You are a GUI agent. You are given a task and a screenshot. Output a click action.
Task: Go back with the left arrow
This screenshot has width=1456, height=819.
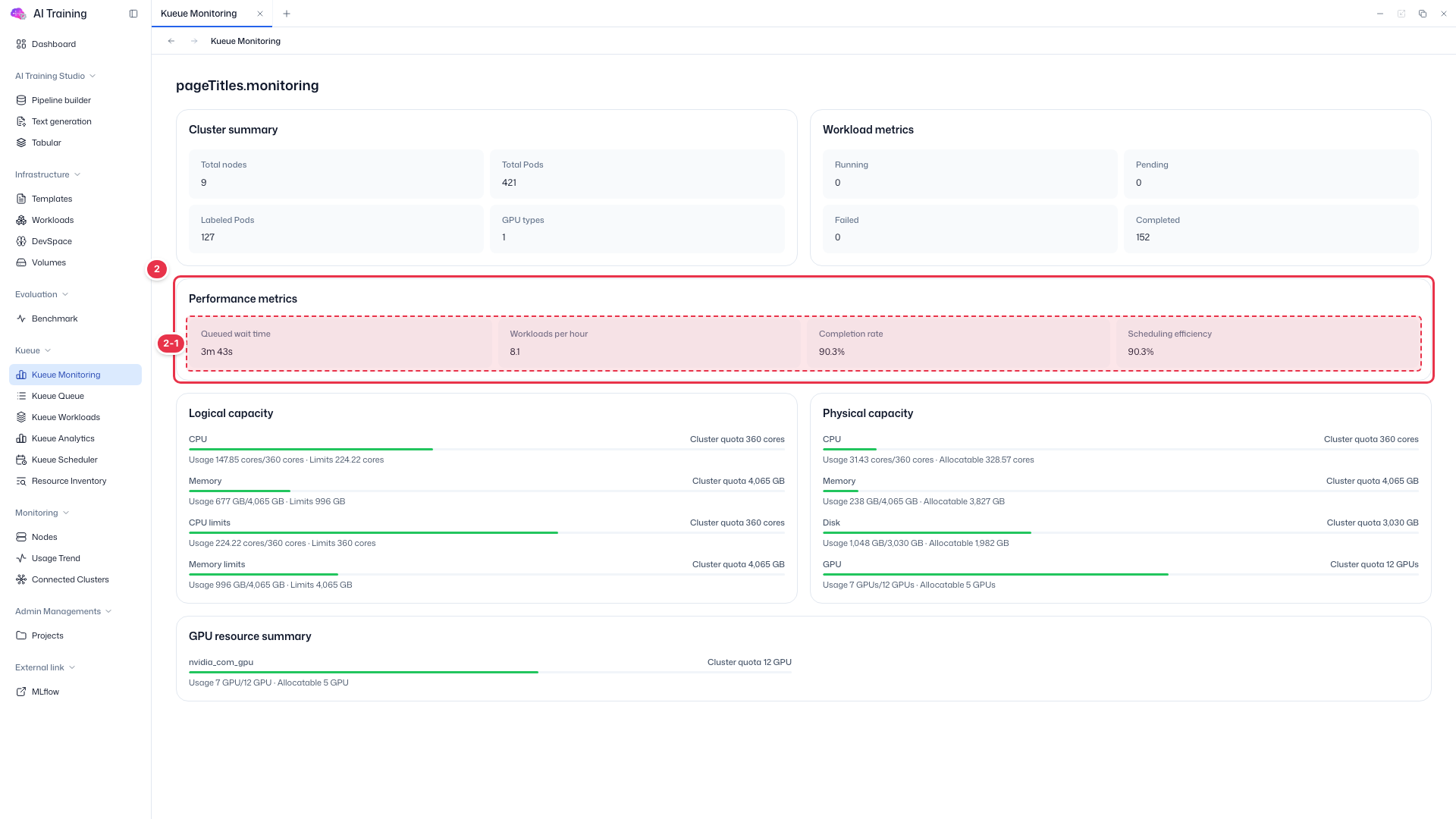pyautogui.click(x=171, y=41)
